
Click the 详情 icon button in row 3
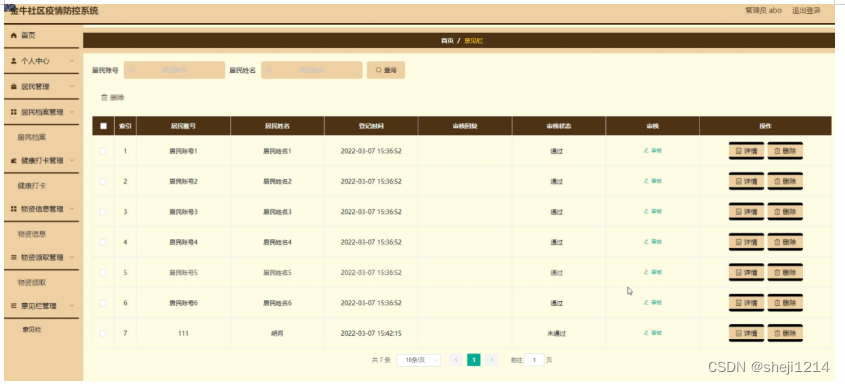click(x=746, y=212)
